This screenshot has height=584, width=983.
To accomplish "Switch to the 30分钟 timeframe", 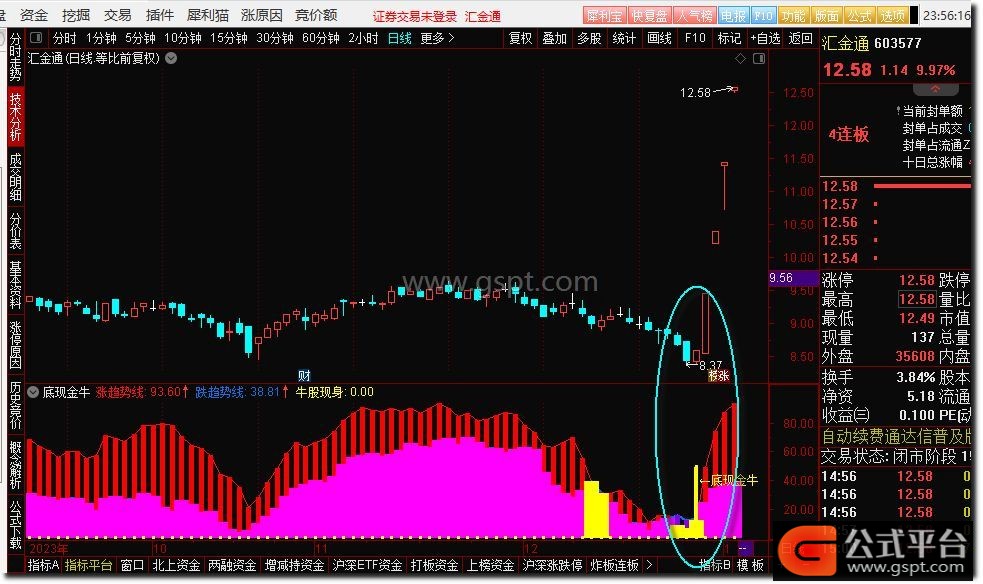I will coord(275,38).
